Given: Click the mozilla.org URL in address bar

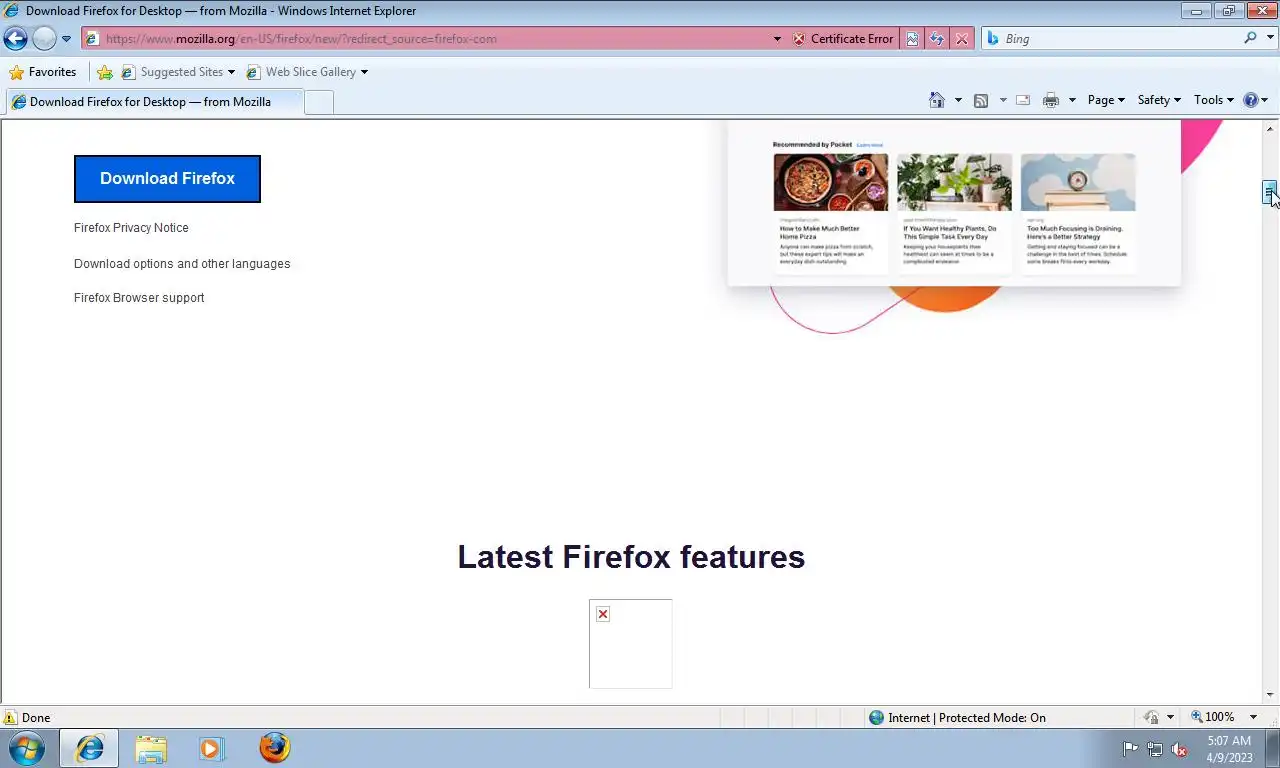Looking at the screenshot, I should tap(301, 39).
